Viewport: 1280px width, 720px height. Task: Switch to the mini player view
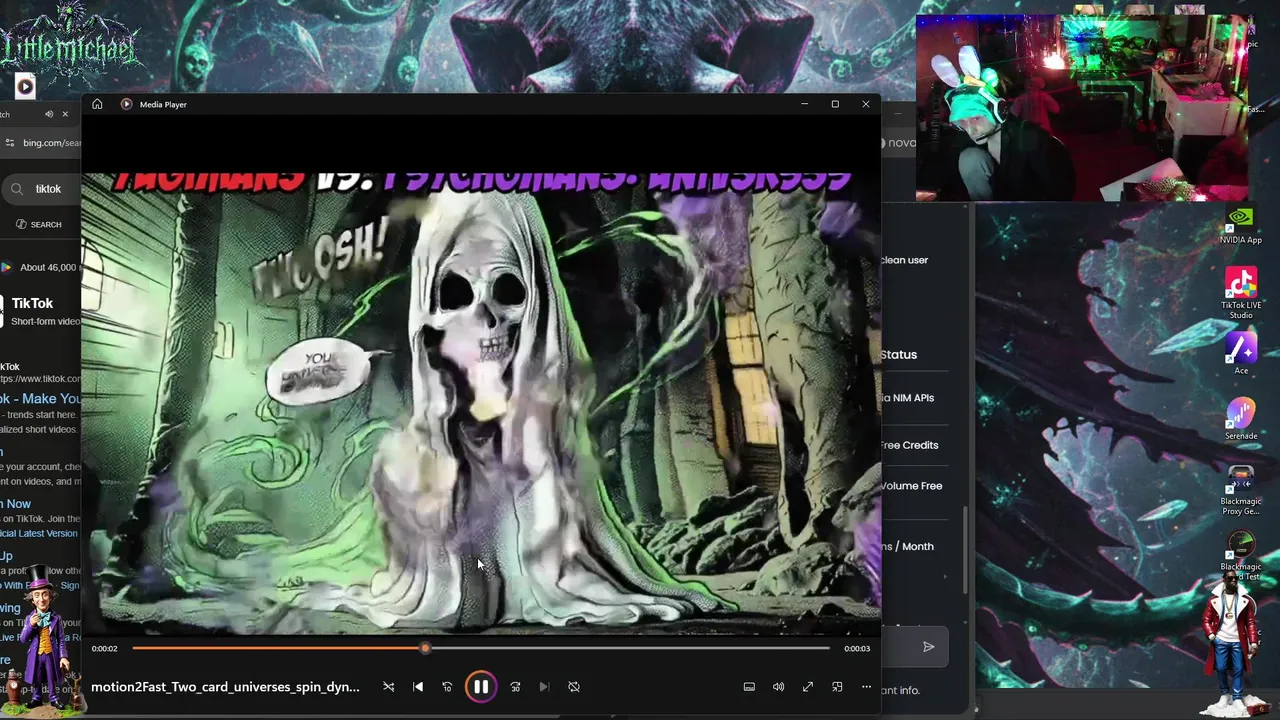(837, 687)
